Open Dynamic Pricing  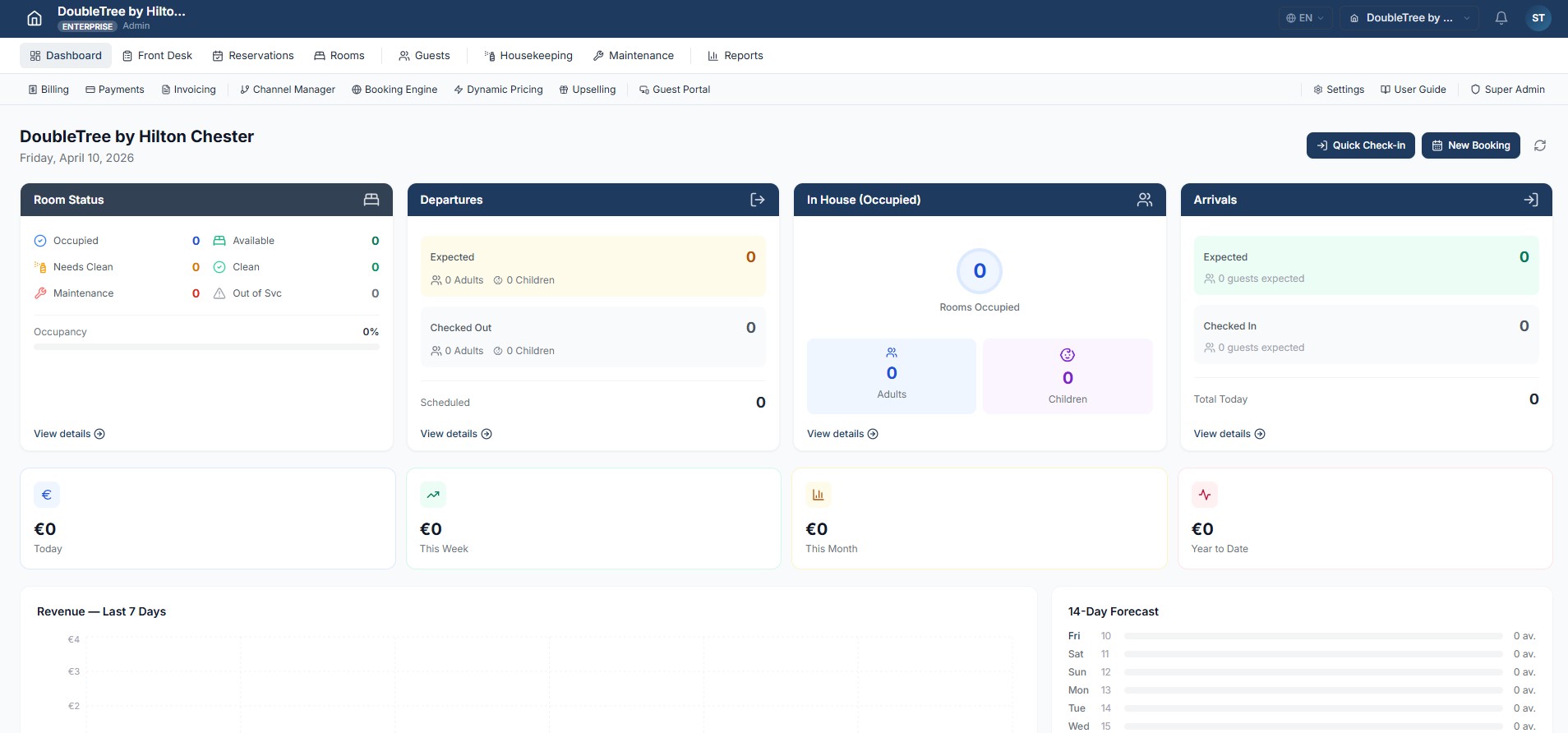point(499,90)
